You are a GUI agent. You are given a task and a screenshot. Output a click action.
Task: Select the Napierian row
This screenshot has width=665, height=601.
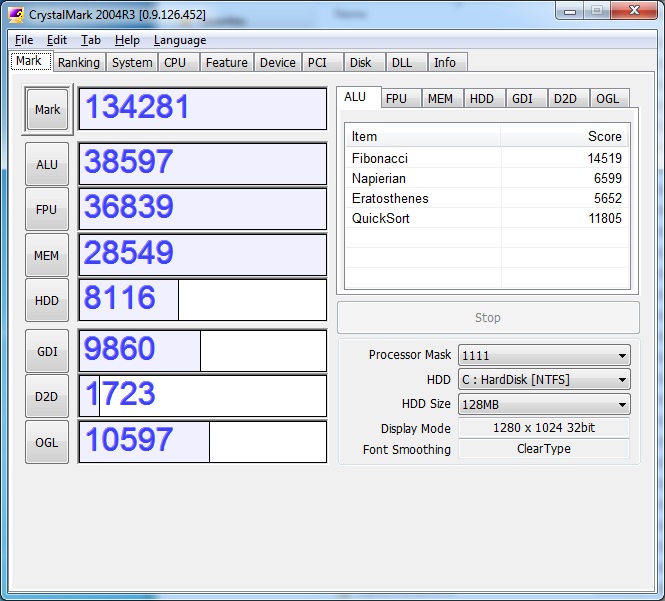pyautogui.click(x=487, y=178)
